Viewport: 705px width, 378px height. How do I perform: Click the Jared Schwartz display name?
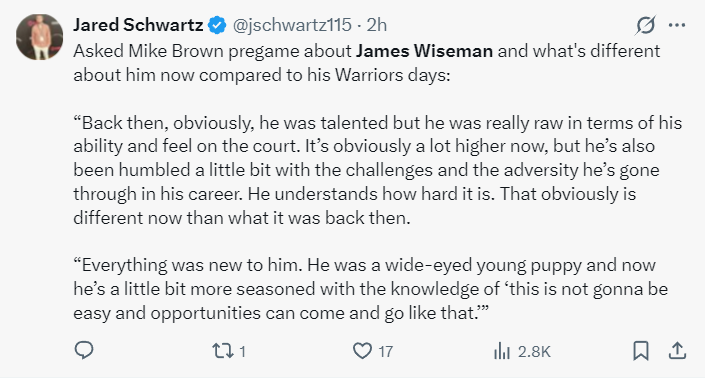click(138, 25)
